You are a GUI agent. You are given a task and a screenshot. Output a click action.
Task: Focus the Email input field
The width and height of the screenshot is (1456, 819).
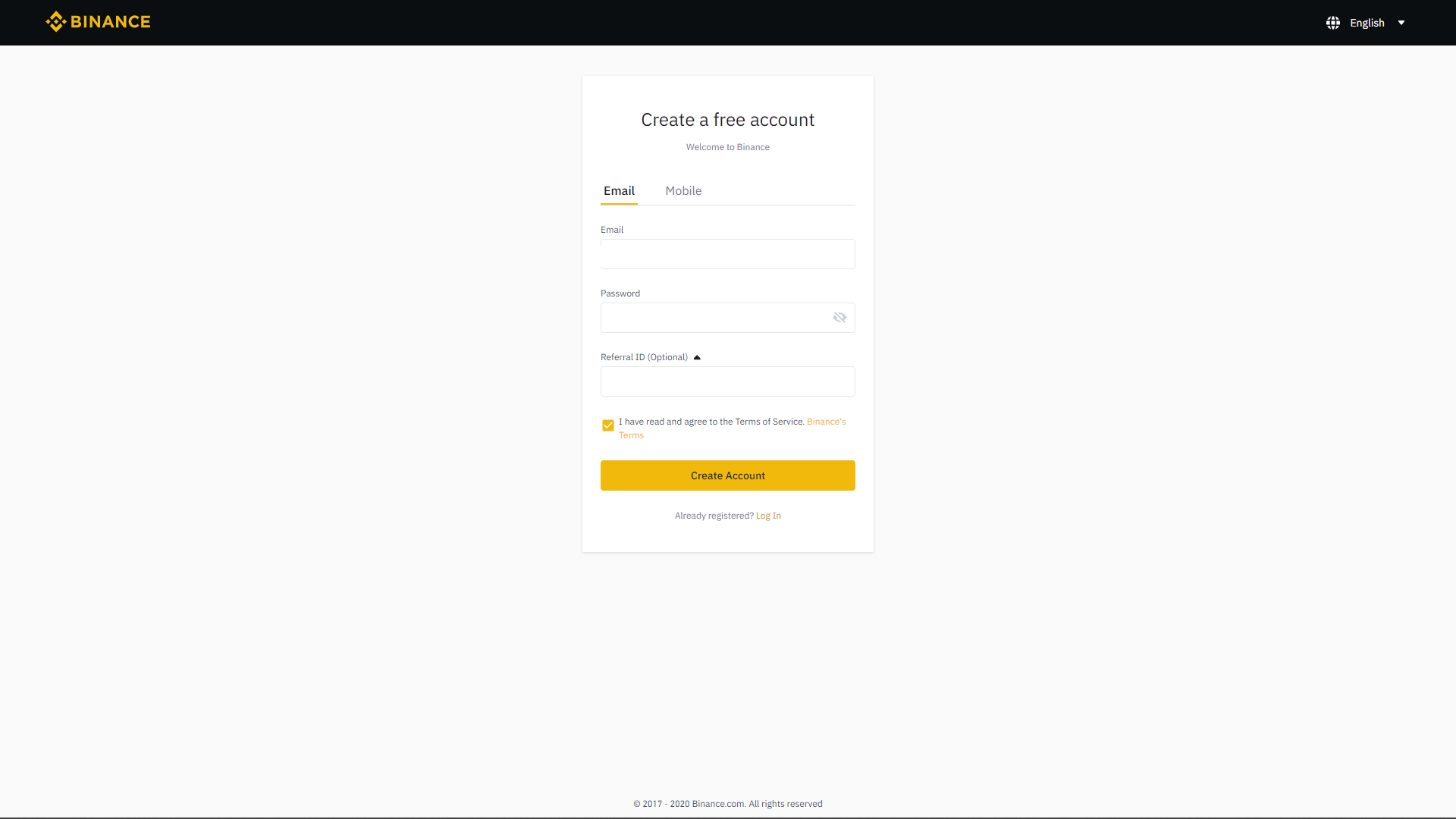(727, 254)
